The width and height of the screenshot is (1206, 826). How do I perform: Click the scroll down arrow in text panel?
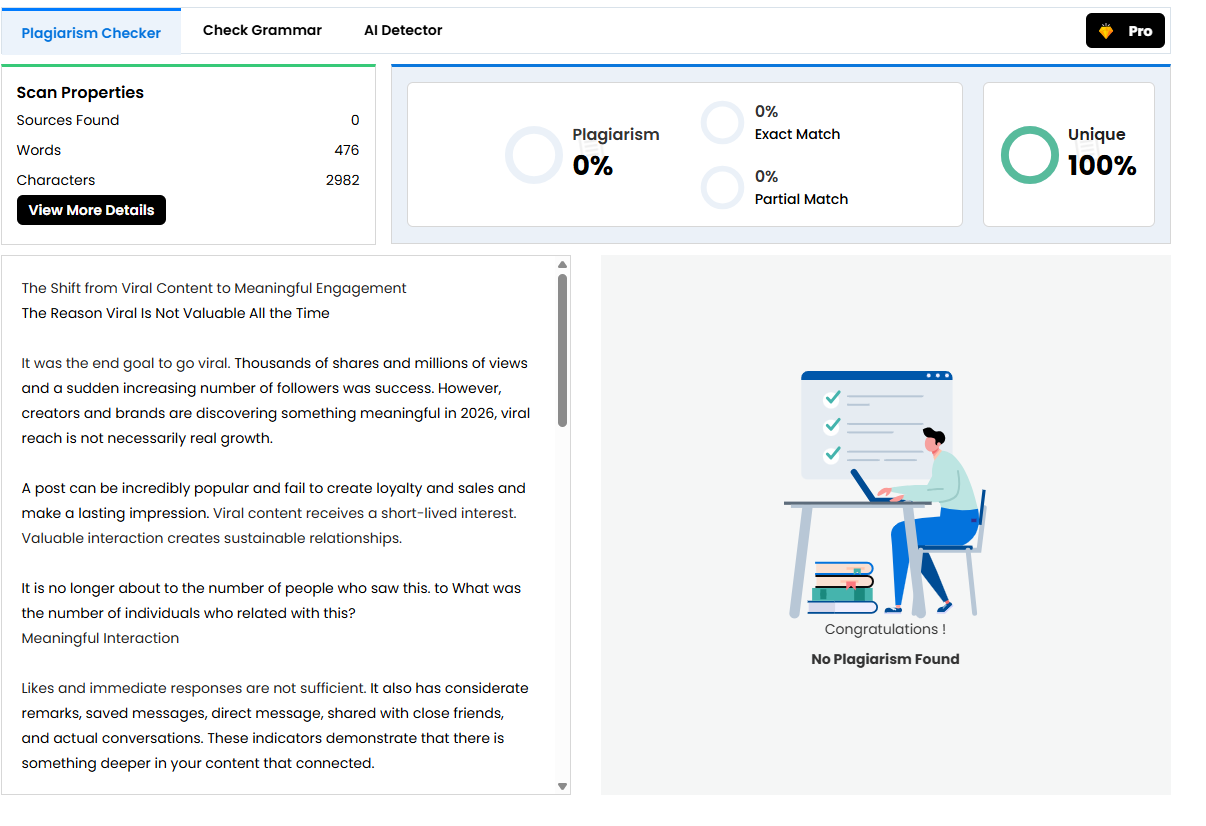(562, 786)
